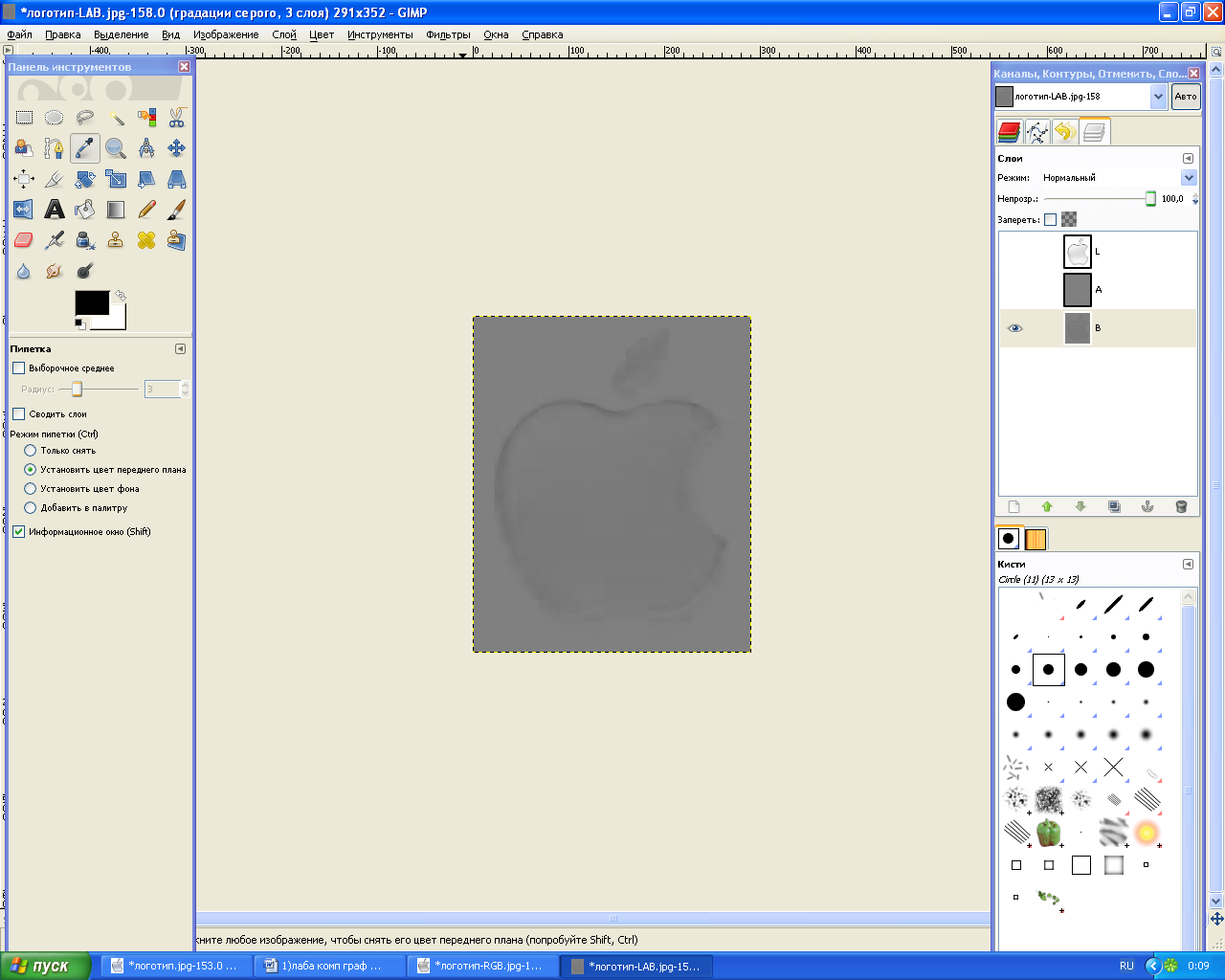Toggle Запереть alpha lock checkbox
This screenshot has height=980, width=1225.
[1050, 219]
